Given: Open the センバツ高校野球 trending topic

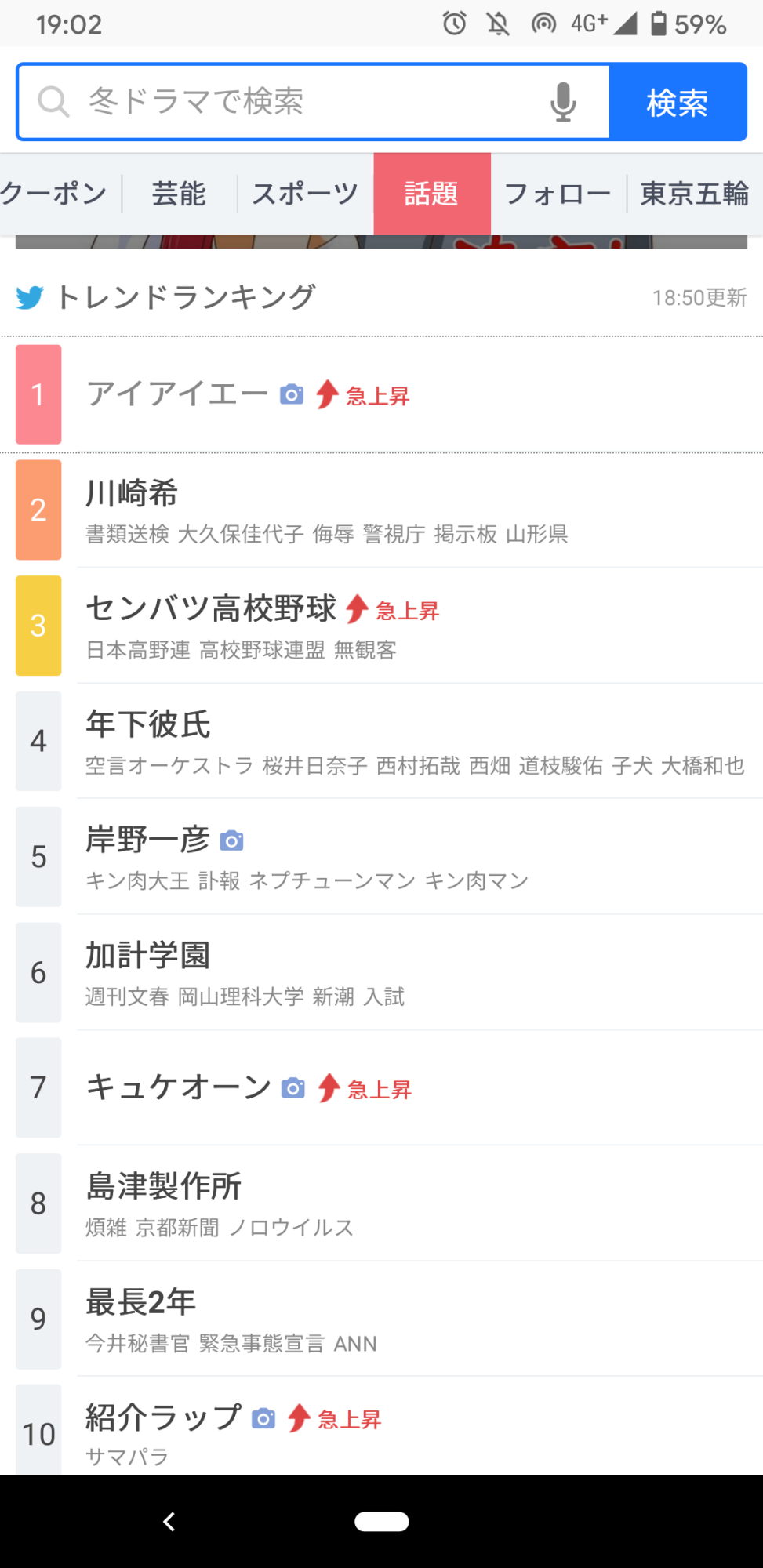Looking at the screenshot, I should tap(211, 608).
